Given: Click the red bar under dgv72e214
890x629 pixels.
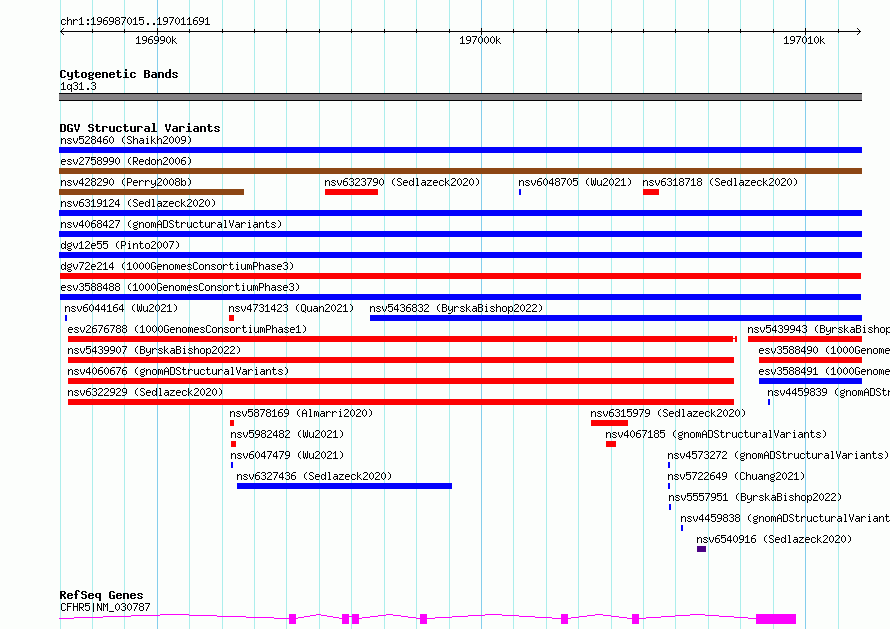Looking at the screenshot, I should point(460,276).
